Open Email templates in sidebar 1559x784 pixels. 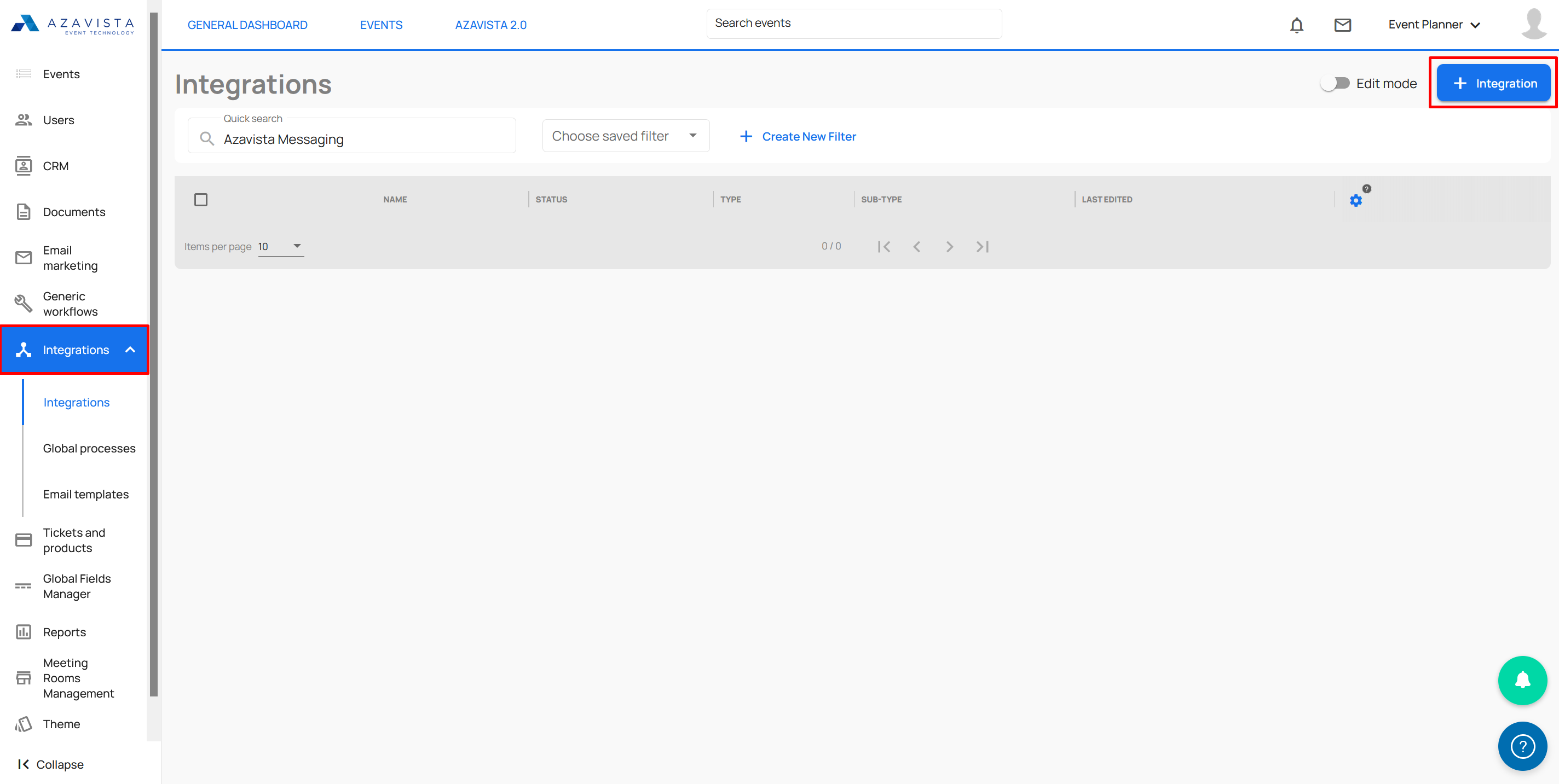click(86, 494)
